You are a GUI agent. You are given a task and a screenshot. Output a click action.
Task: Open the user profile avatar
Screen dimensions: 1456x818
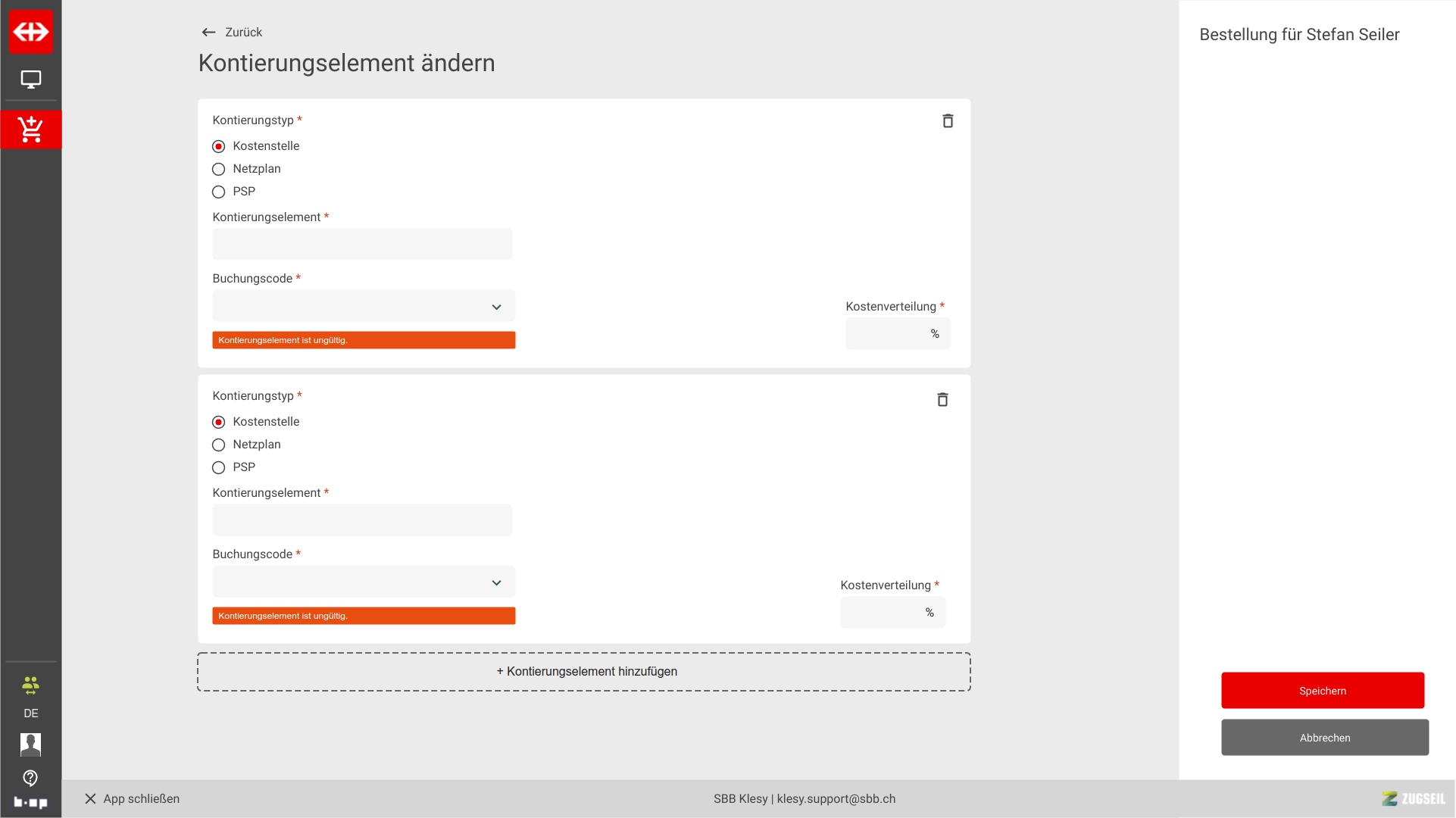(x=31, y=745)
